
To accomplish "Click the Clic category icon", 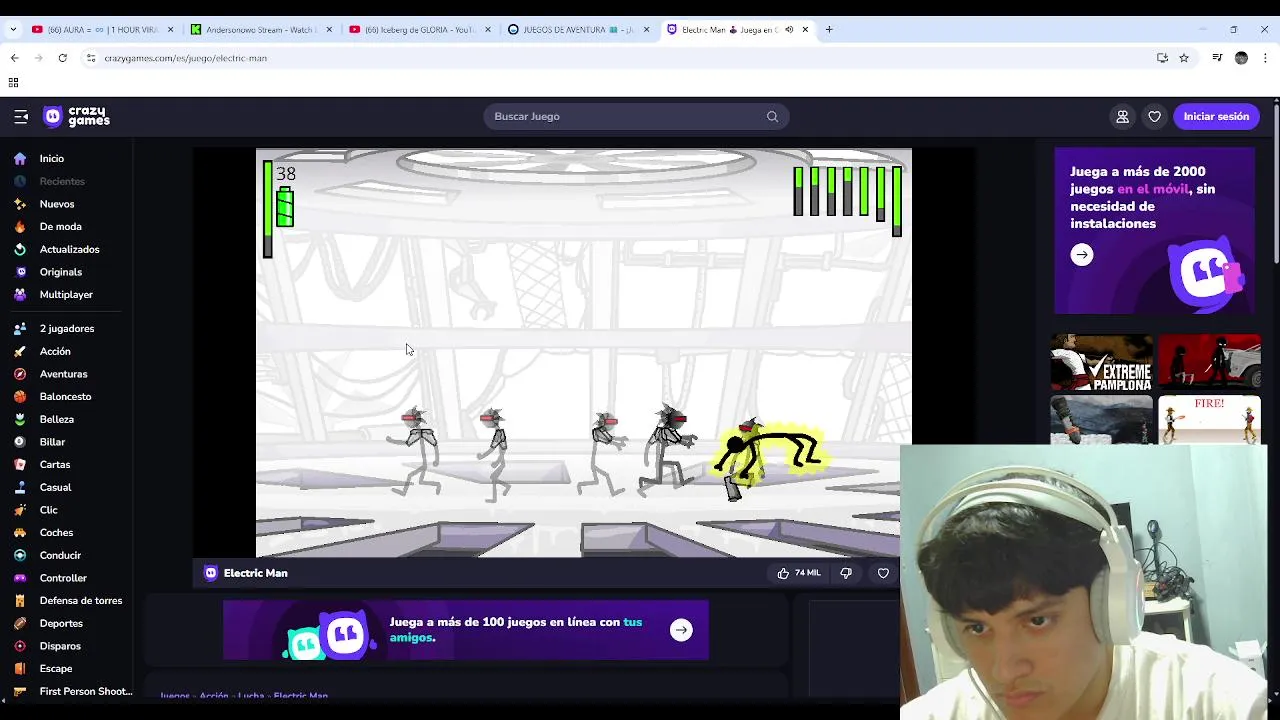I will coord(20,510).
